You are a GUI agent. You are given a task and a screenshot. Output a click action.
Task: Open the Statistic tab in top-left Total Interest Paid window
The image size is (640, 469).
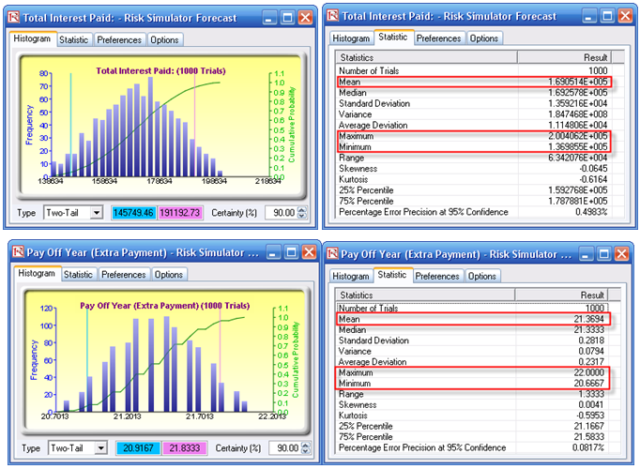point(74,40)
